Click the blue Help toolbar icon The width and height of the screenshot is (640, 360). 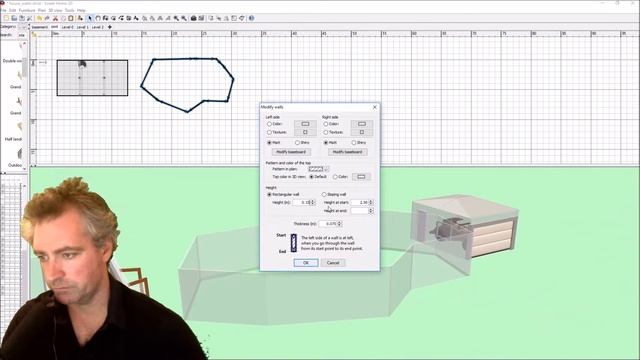[251, 18]
